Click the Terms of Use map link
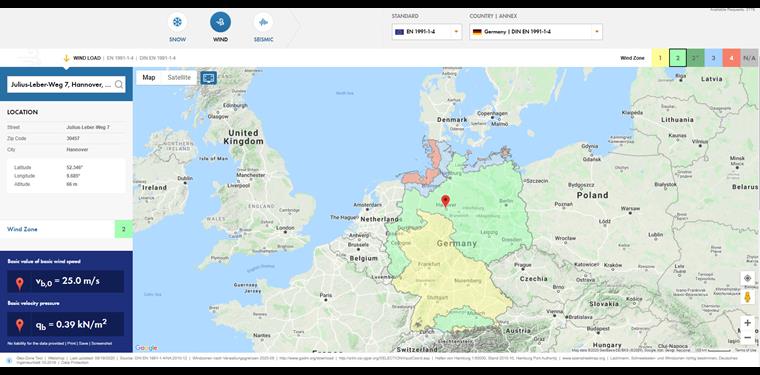The height and width of the screenshot is (375, 760). 745,350
